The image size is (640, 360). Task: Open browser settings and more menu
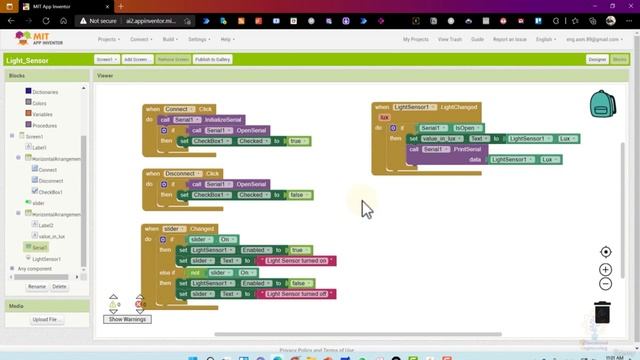(629, 21)
